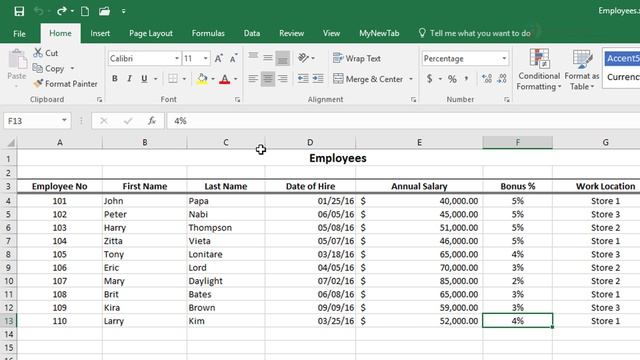Click Decrease Indent icon

pyautogui.click(x=303, y=79)
